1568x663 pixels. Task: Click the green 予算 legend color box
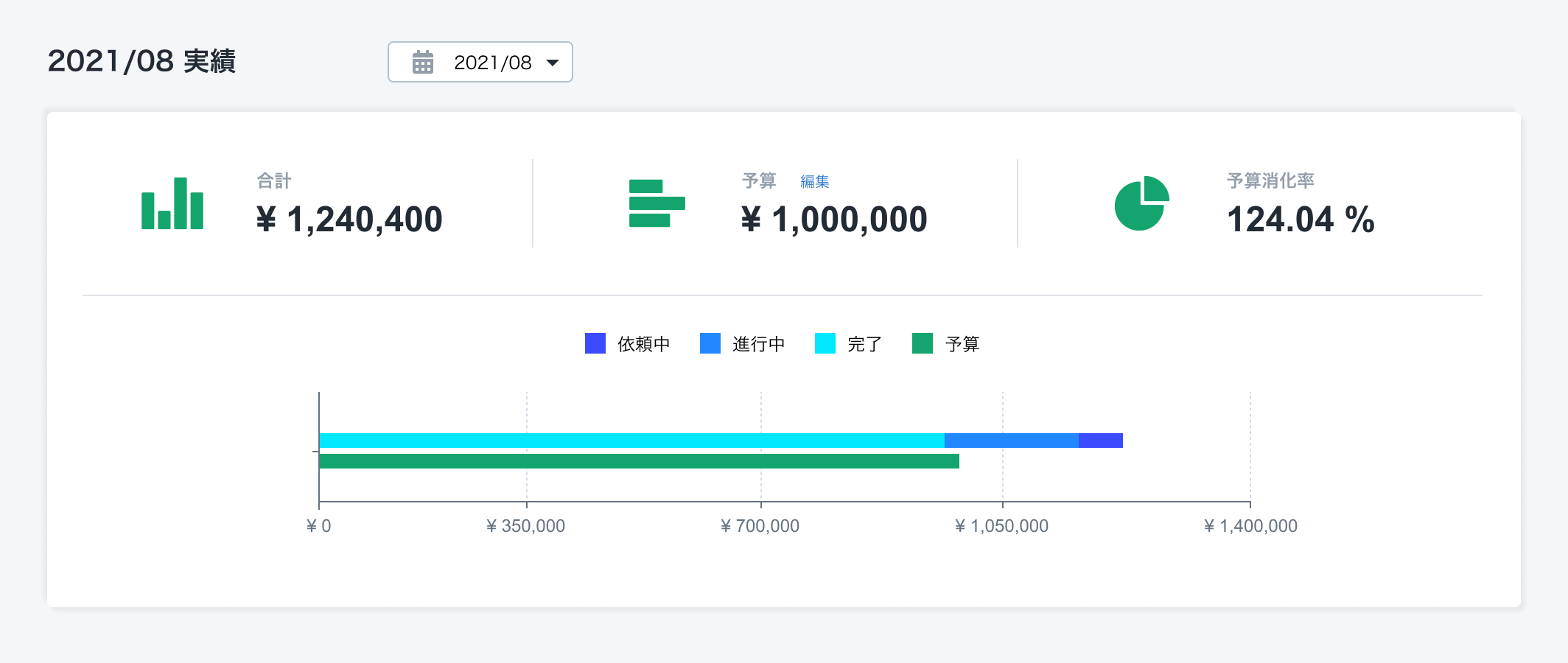[923, 344]
